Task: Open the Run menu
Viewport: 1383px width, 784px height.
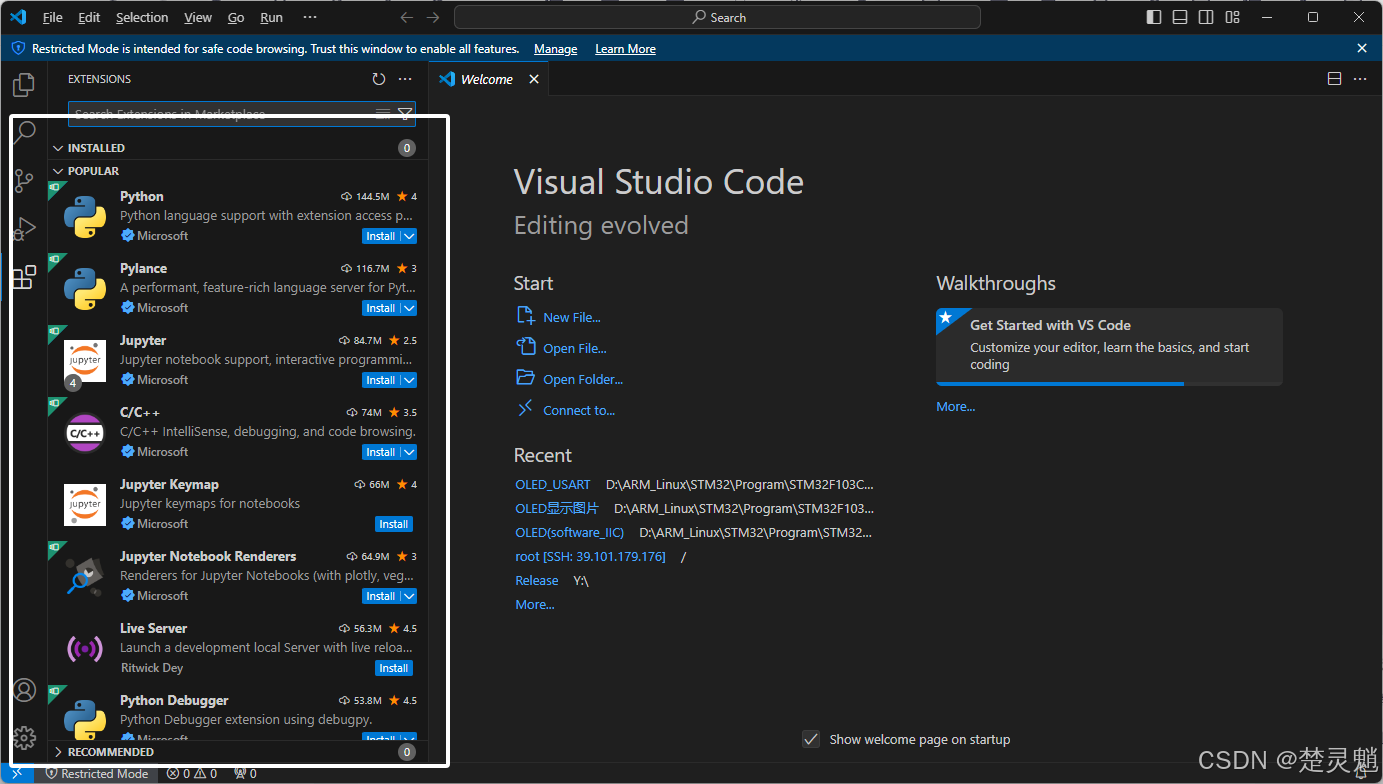Action: pyautogui.click(x=271, y=17)
